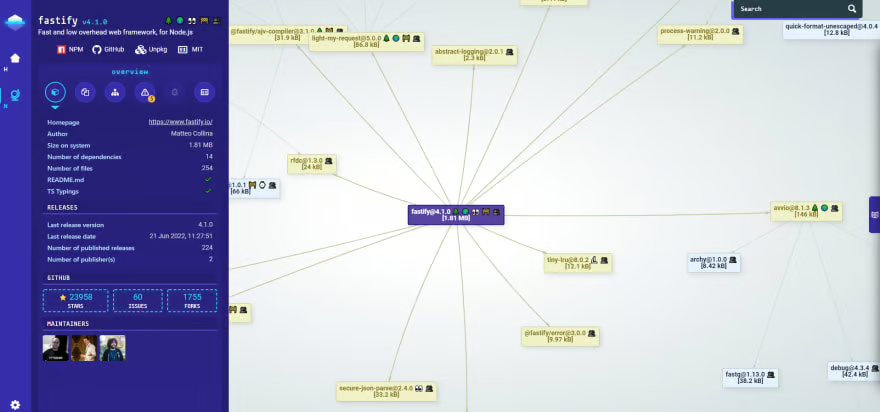This screenshot has width=880, height=412.
Task: Select the debug@4.3.4 node
Action: point(853,371)
